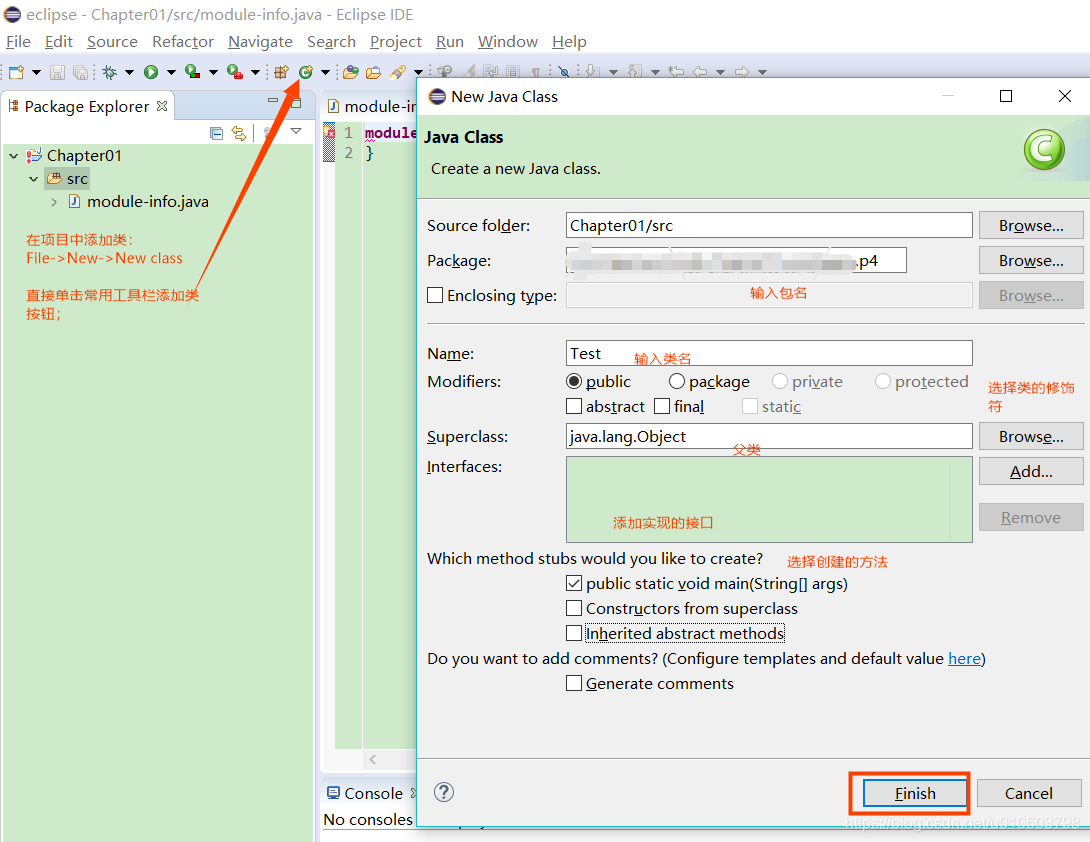1090x842 pixels.
Task: Check Constructors from superclass option
Action: tap(574, 608)
